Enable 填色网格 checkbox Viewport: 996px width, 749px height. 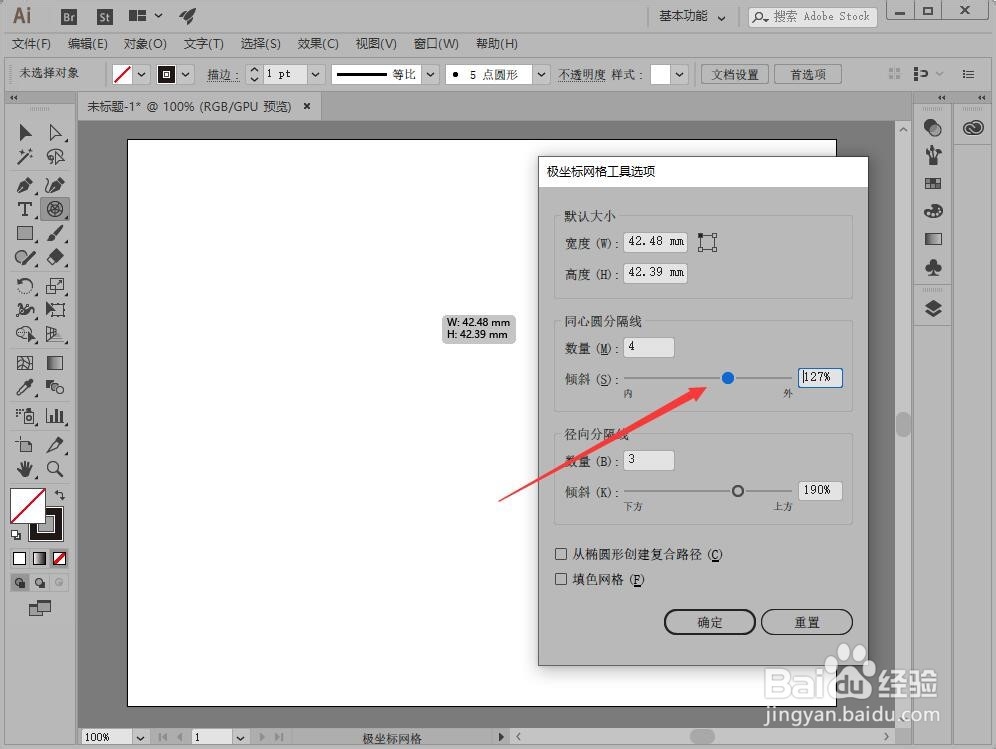(561, 579)
